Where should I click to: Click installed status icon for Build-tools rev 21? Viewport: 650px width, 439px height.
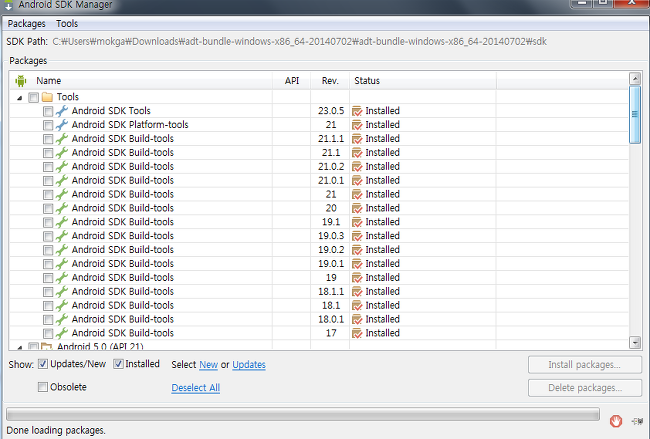[x=357, y=194]
